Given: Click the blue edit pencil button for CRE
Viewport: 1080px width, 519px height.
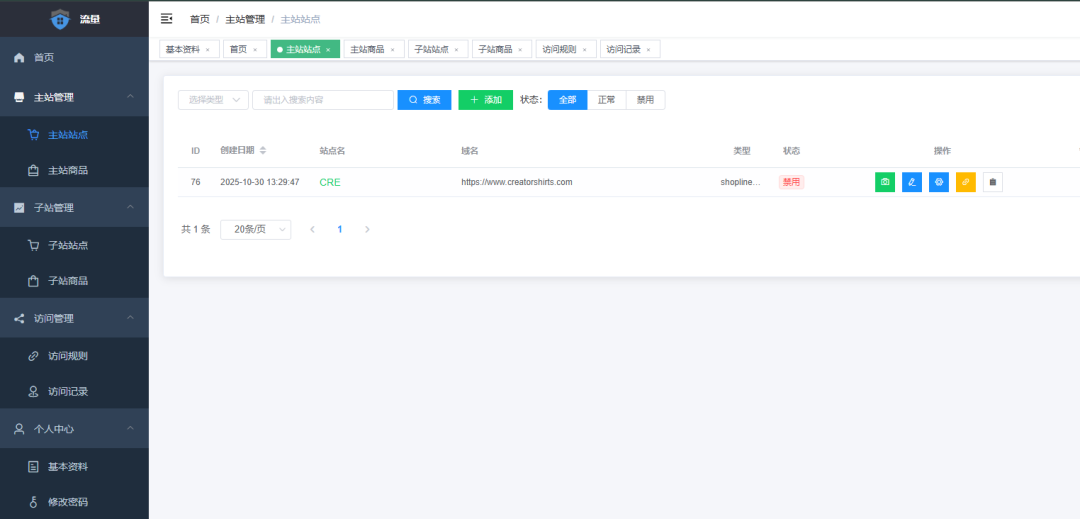Looking at the screenshot, I should click(912, 182).
